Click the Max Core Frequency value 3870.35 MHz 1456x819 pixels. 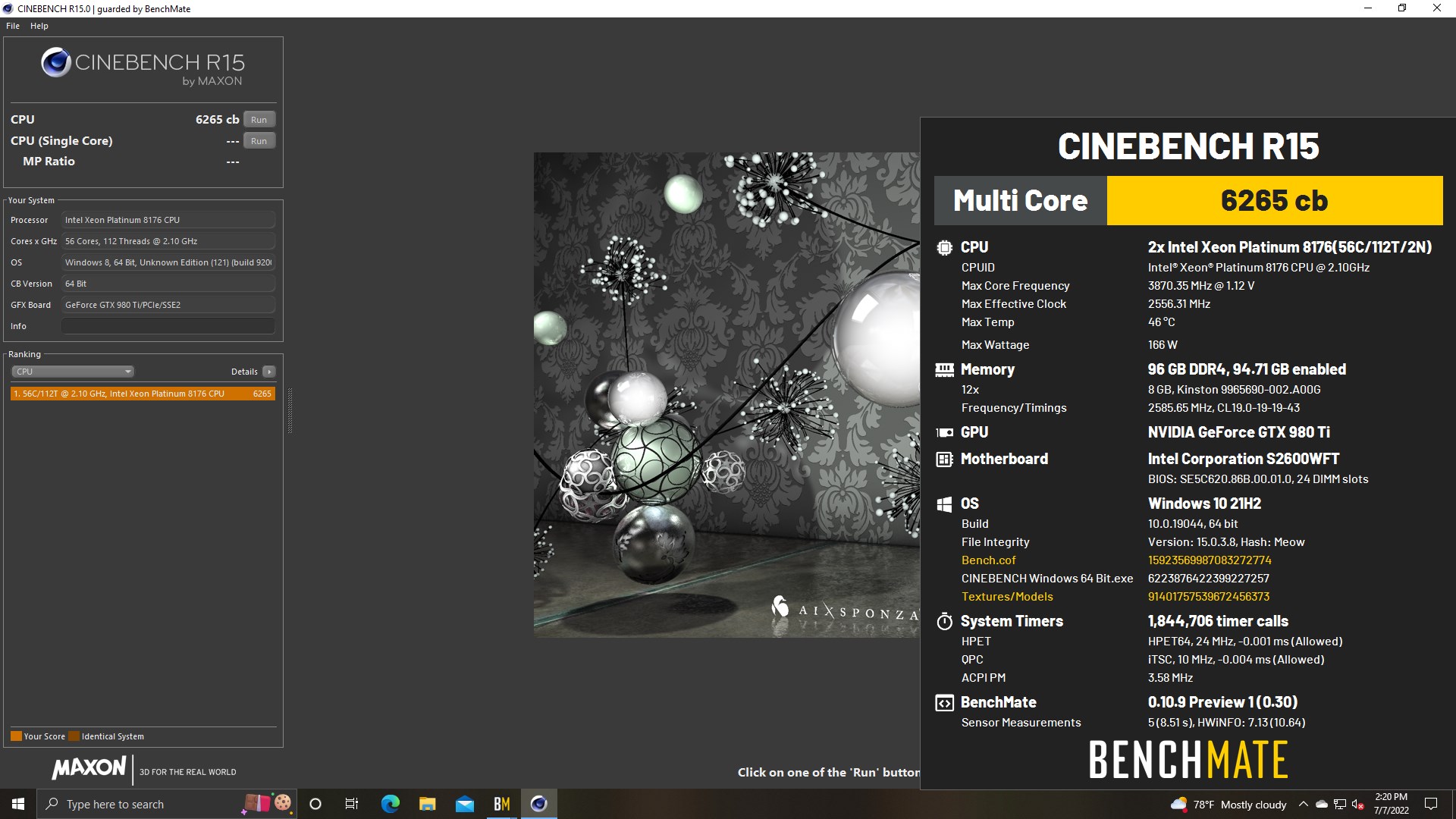(x=1200, y=286)
